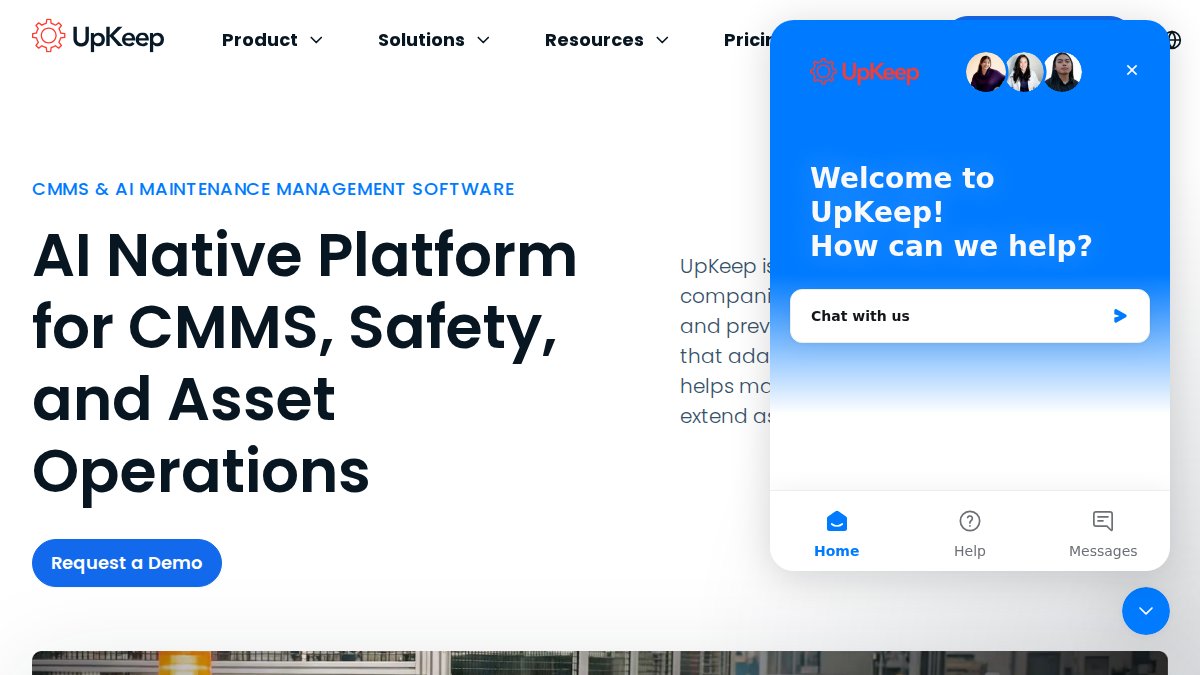Click the first agent avatar in chat
The width and height of the screenshot is (1200, 675).
(x=986, y=72)
